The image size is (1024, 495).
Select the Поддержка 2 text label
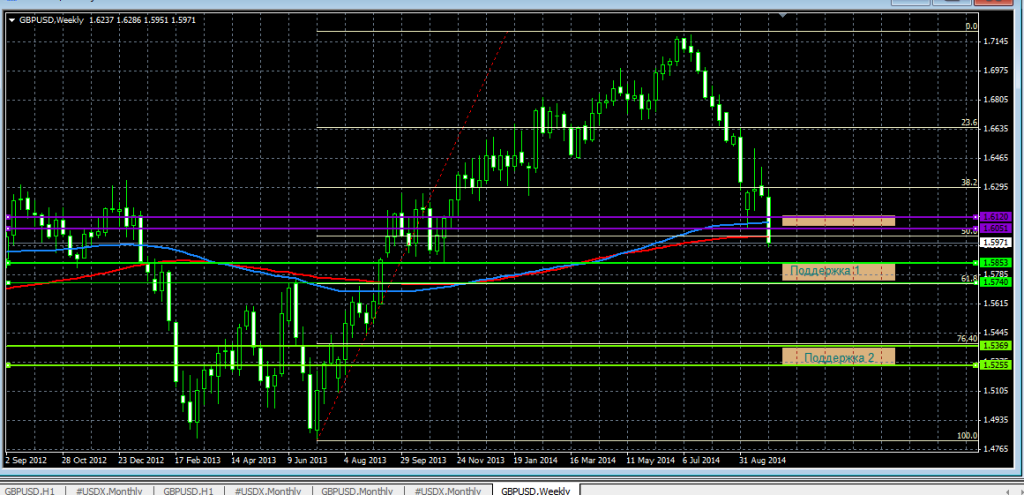tap(837, 357)
